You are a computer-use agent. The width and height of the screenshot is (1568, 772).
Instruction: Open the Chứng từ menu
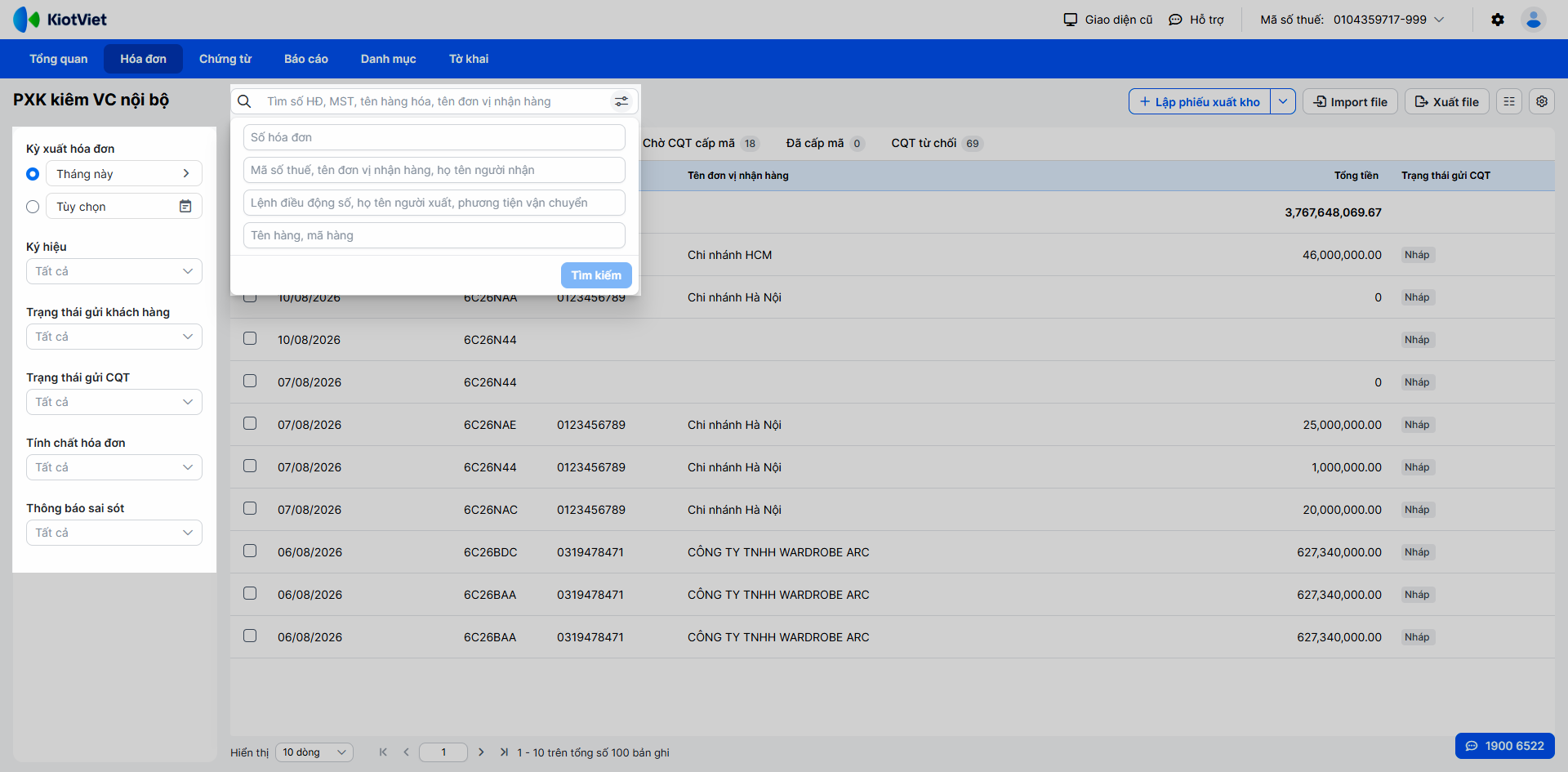225,59
